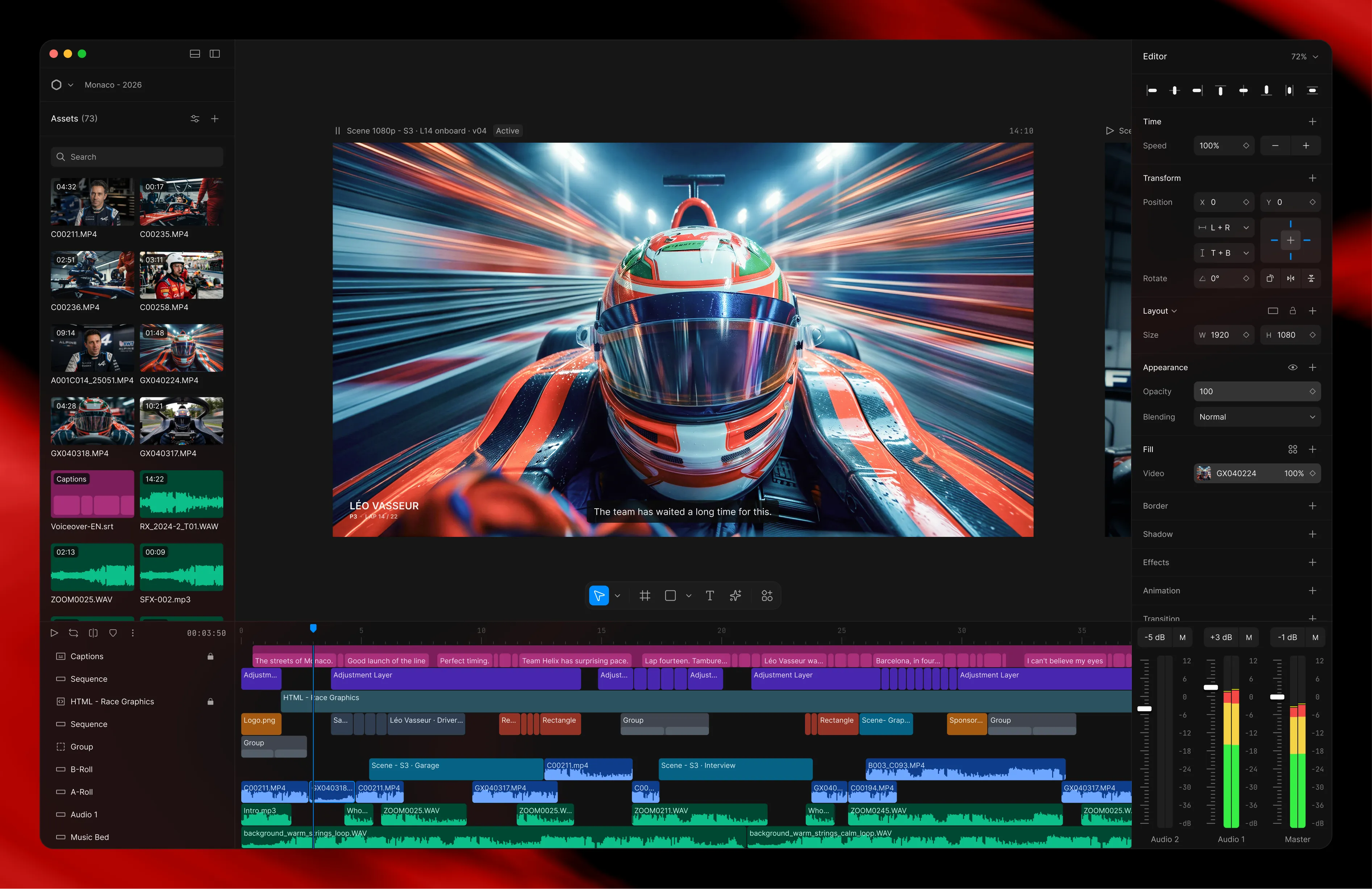The image size is (1372, 889).
Task: Add Animation with plus button
Action: point(1312,591)
